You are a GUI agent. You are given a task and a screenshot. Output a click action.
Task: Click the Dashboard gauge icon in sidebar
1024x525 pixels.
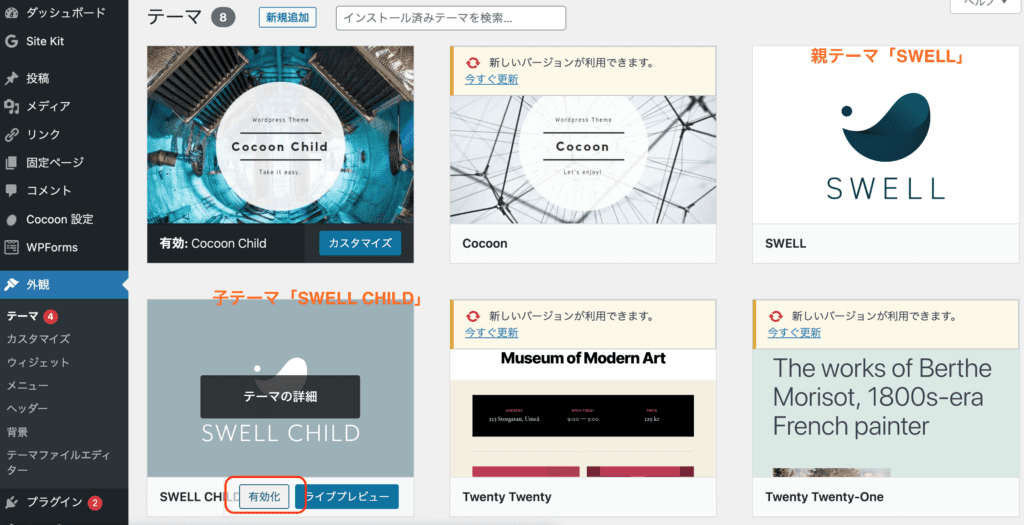pos(11,12)
